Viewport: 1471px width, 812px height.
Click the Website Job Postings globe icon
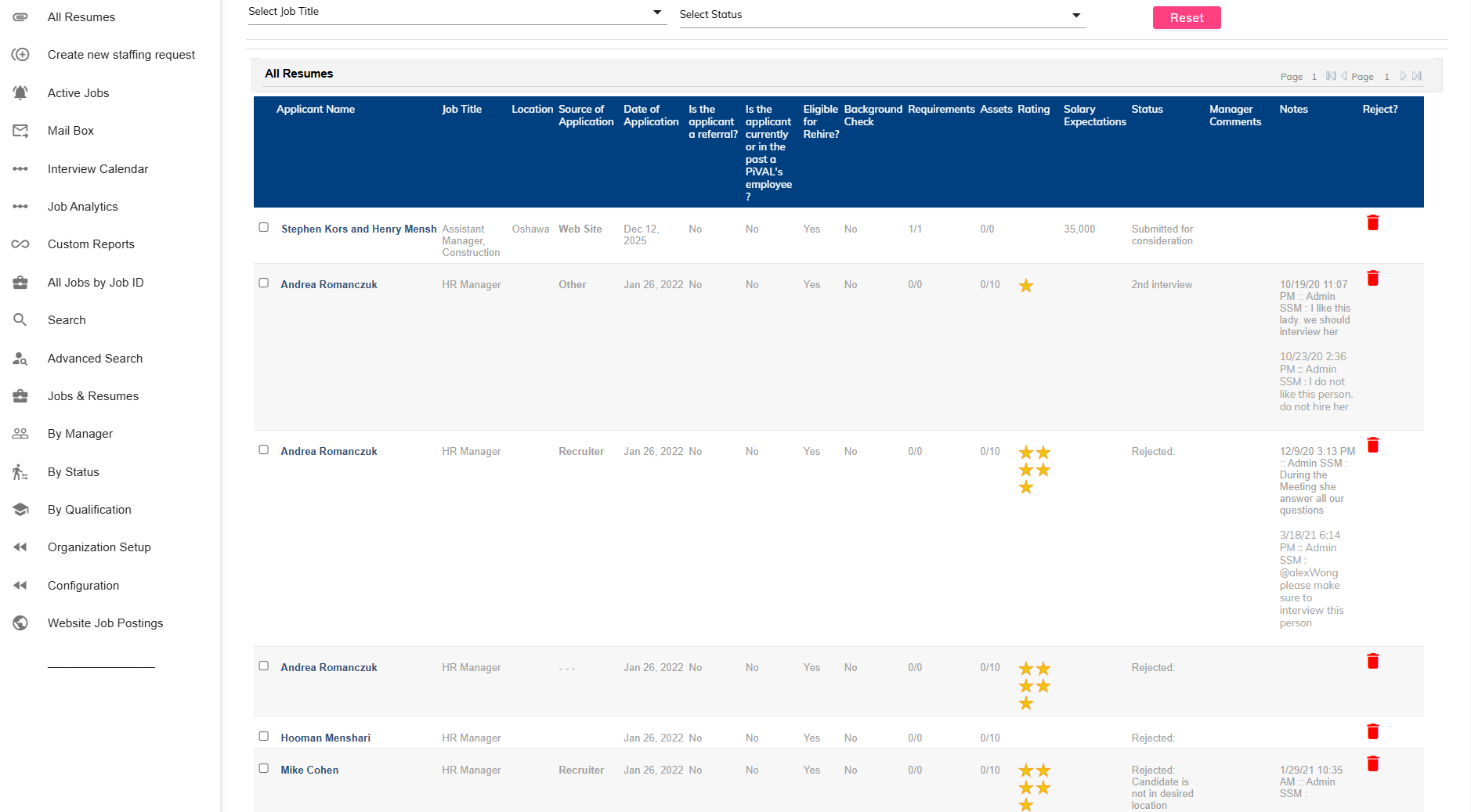pyautogui.click(x=20, y=623)
